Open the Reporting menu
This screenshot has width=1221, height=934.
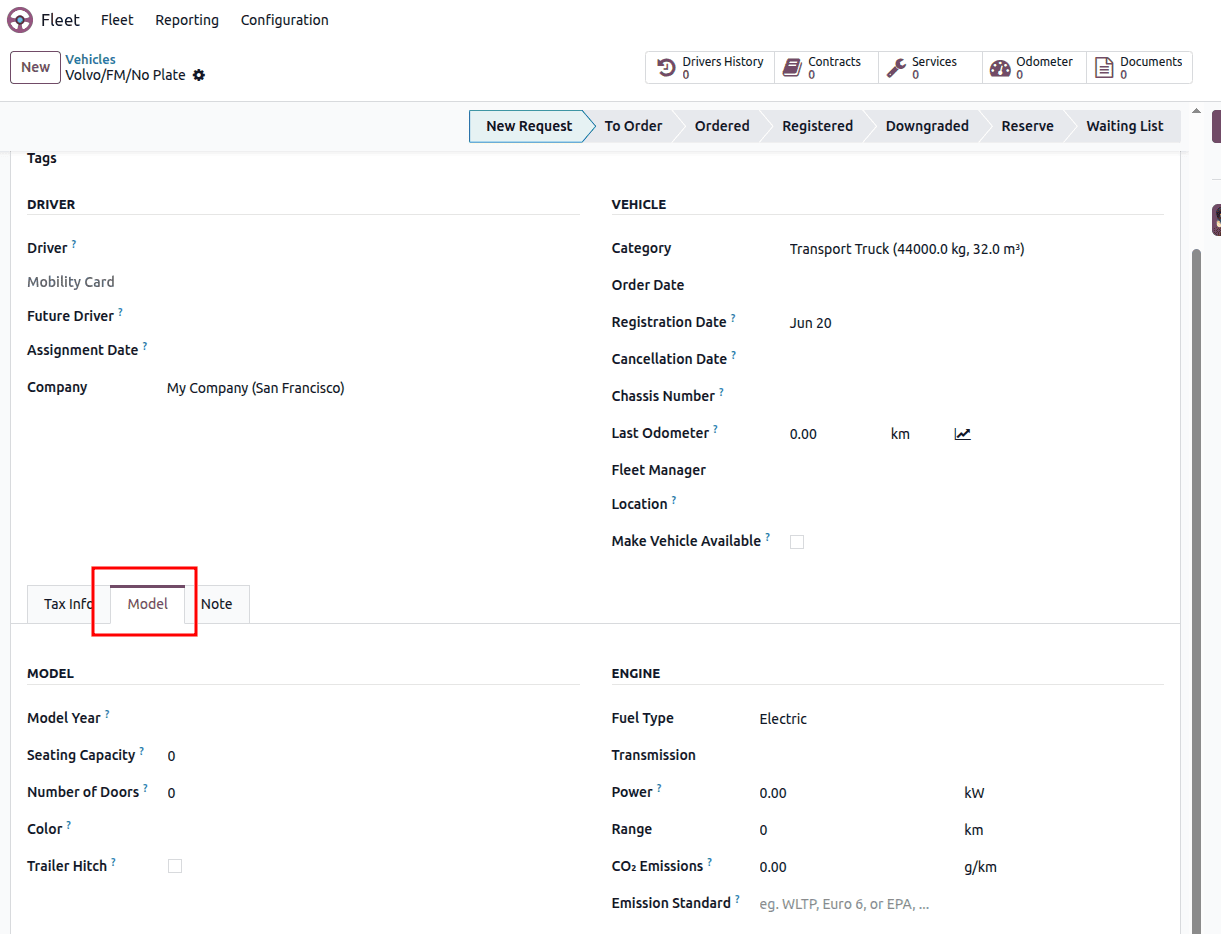[x=187, y=20]
